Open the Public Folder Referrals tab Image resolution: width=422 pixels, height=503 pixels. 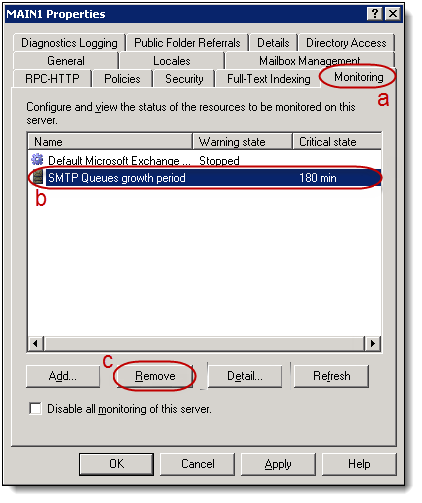click(187, 43)
